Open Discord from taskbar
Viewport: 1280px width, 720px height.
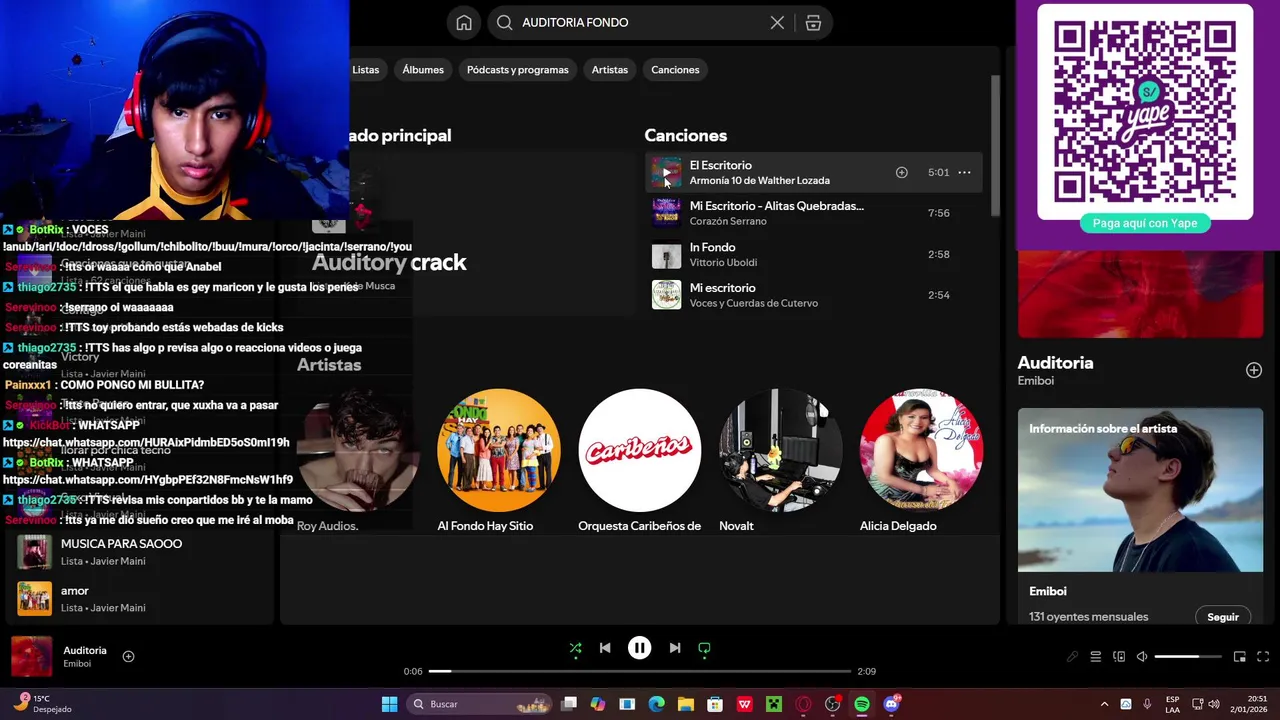coord(891,704)
